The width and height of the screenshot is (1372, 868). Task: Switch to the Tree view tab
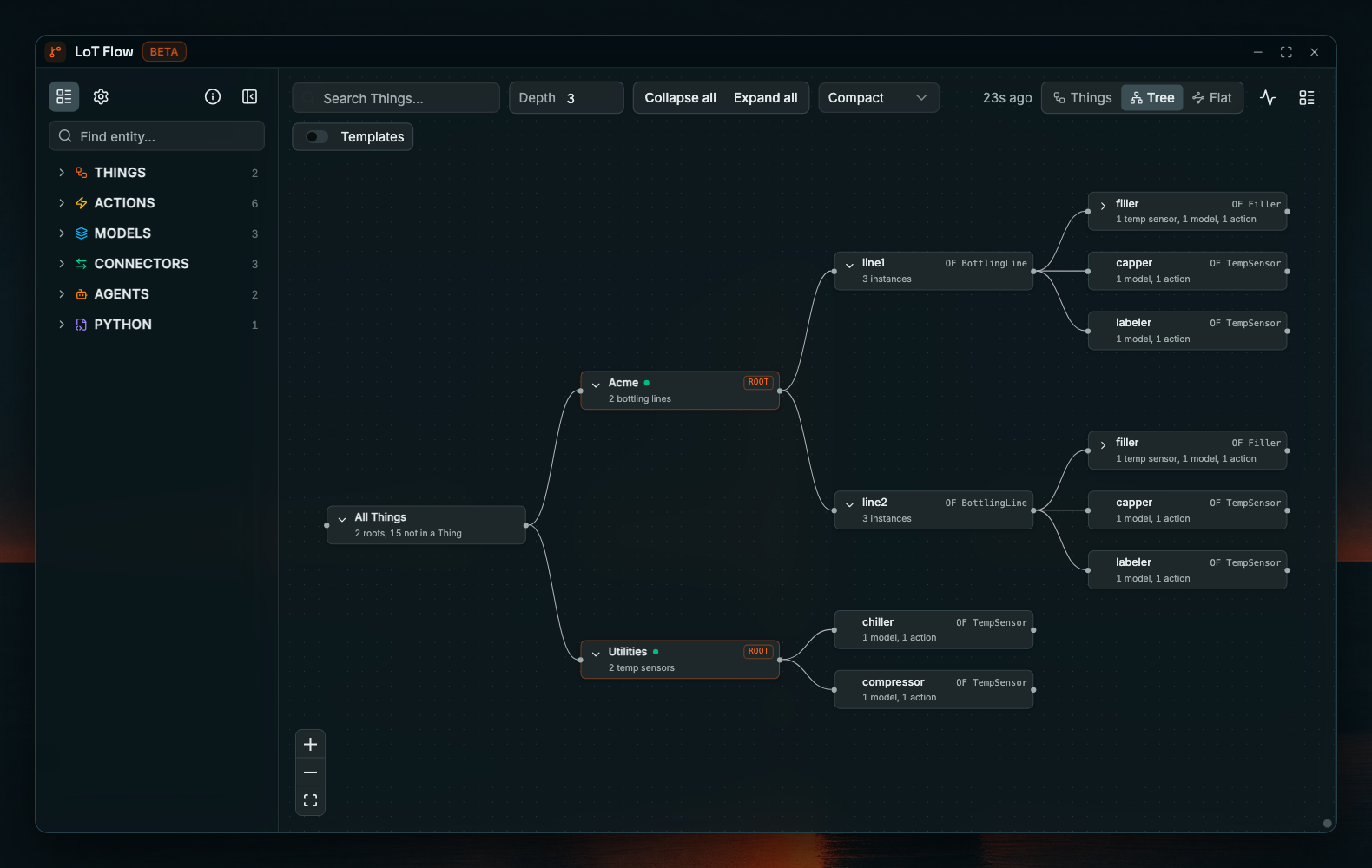pyautogui.click(x=1152, y=98)
